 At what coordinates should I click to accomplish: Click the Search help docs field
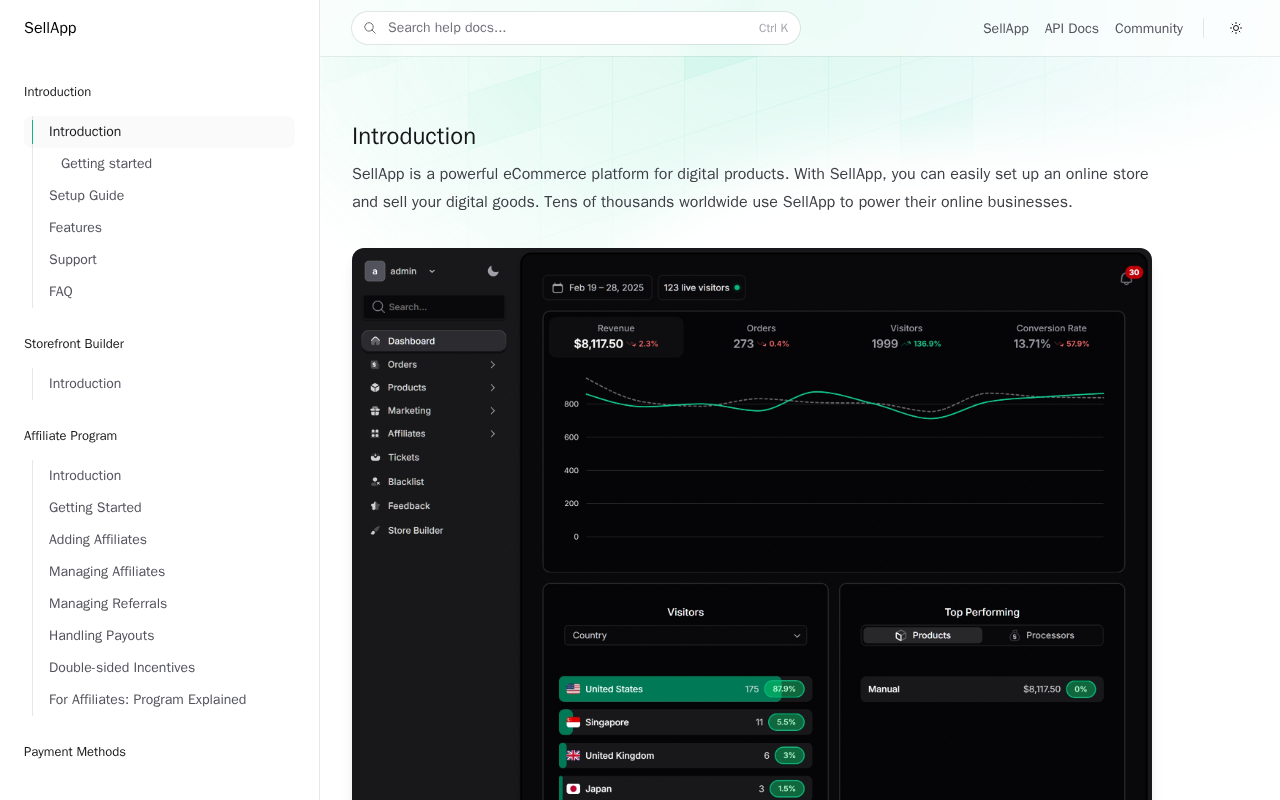[x=576, y=28]
